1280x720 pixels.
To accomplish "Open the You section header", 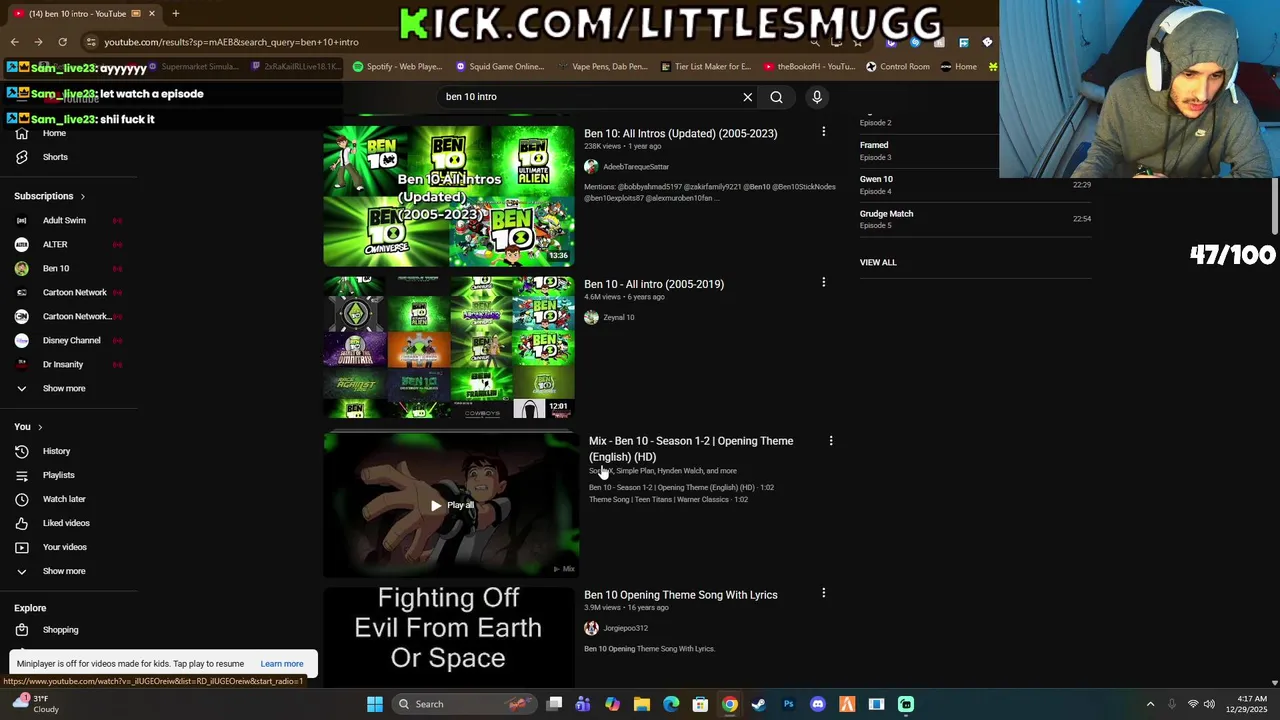I will point(28,427).
